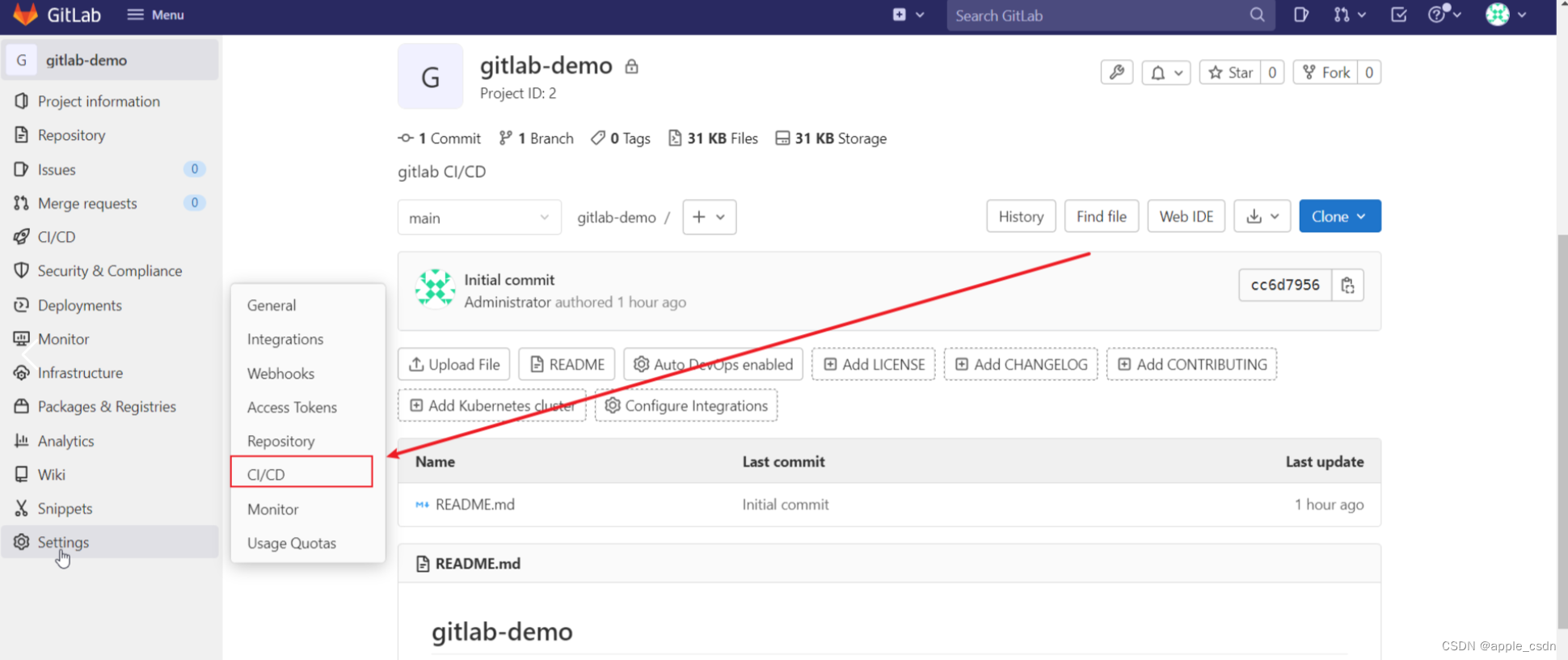
Task: Click Add CHANGELOG
Action: coord(1021,364)
